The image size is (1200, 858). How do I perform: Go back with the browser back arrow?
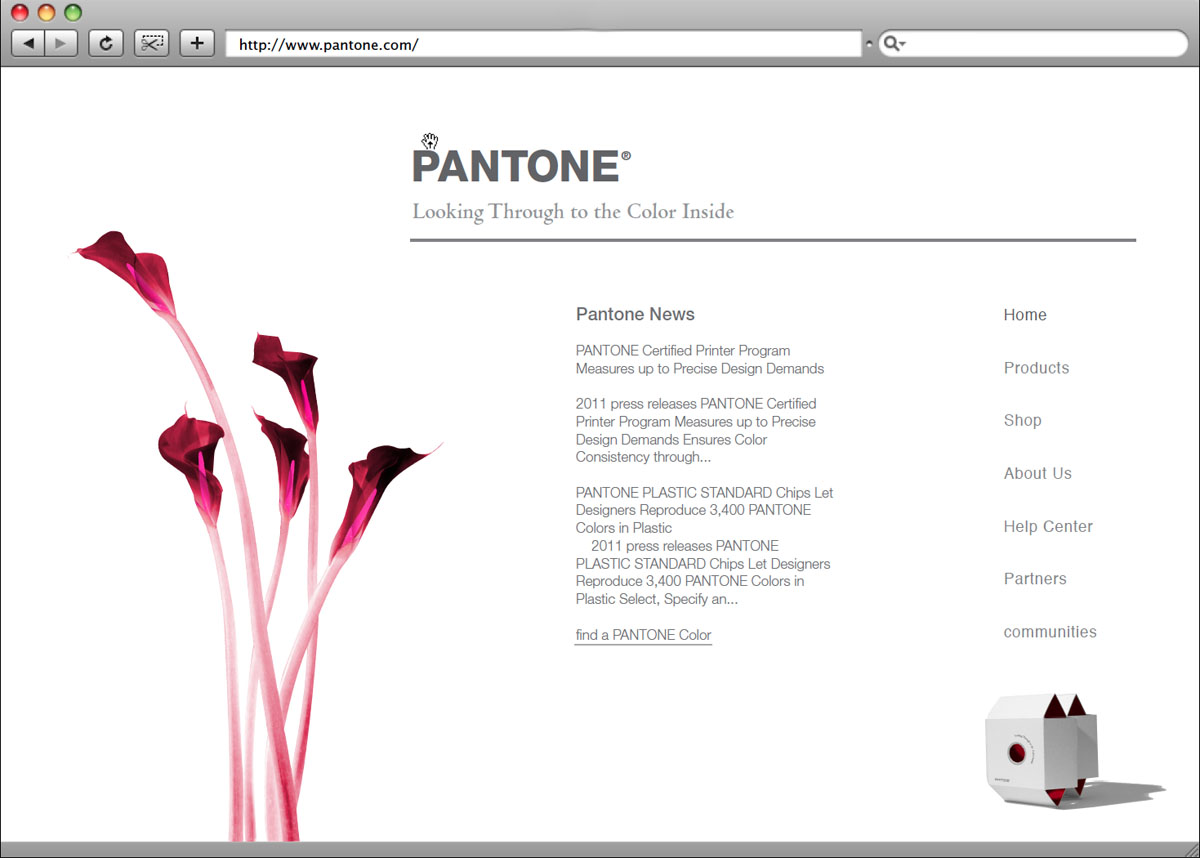(x=28, y=44)
